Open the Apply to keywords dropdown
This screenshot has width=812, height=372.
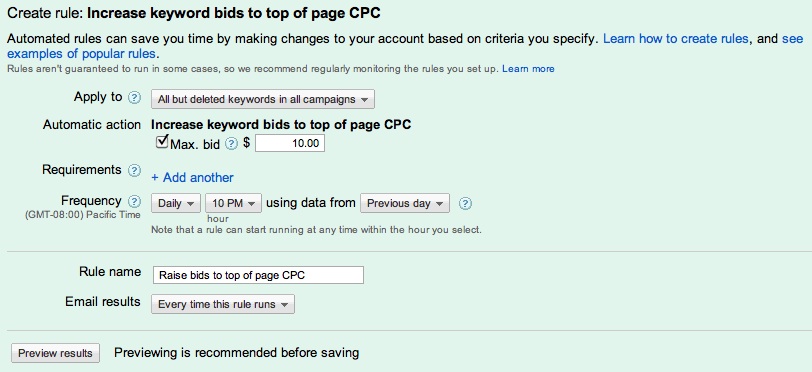coord(263,99)
